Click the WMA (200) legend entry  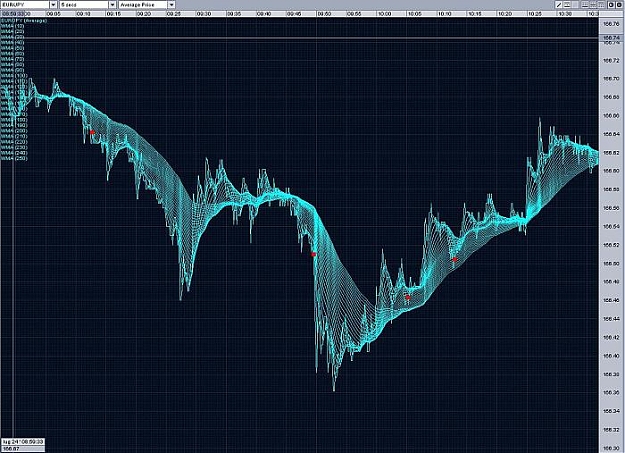pos(14,131)
